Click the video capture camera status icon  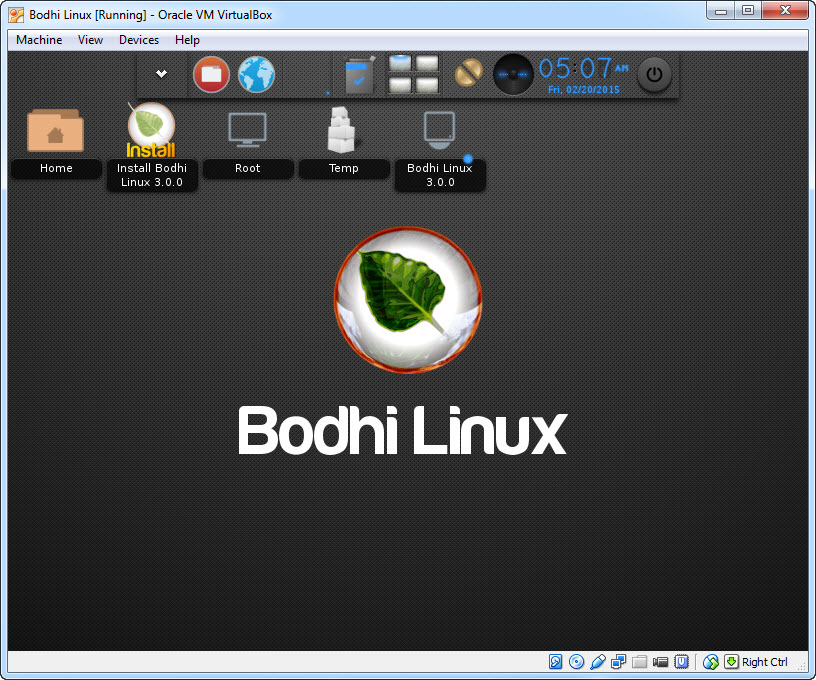[660, 662]
